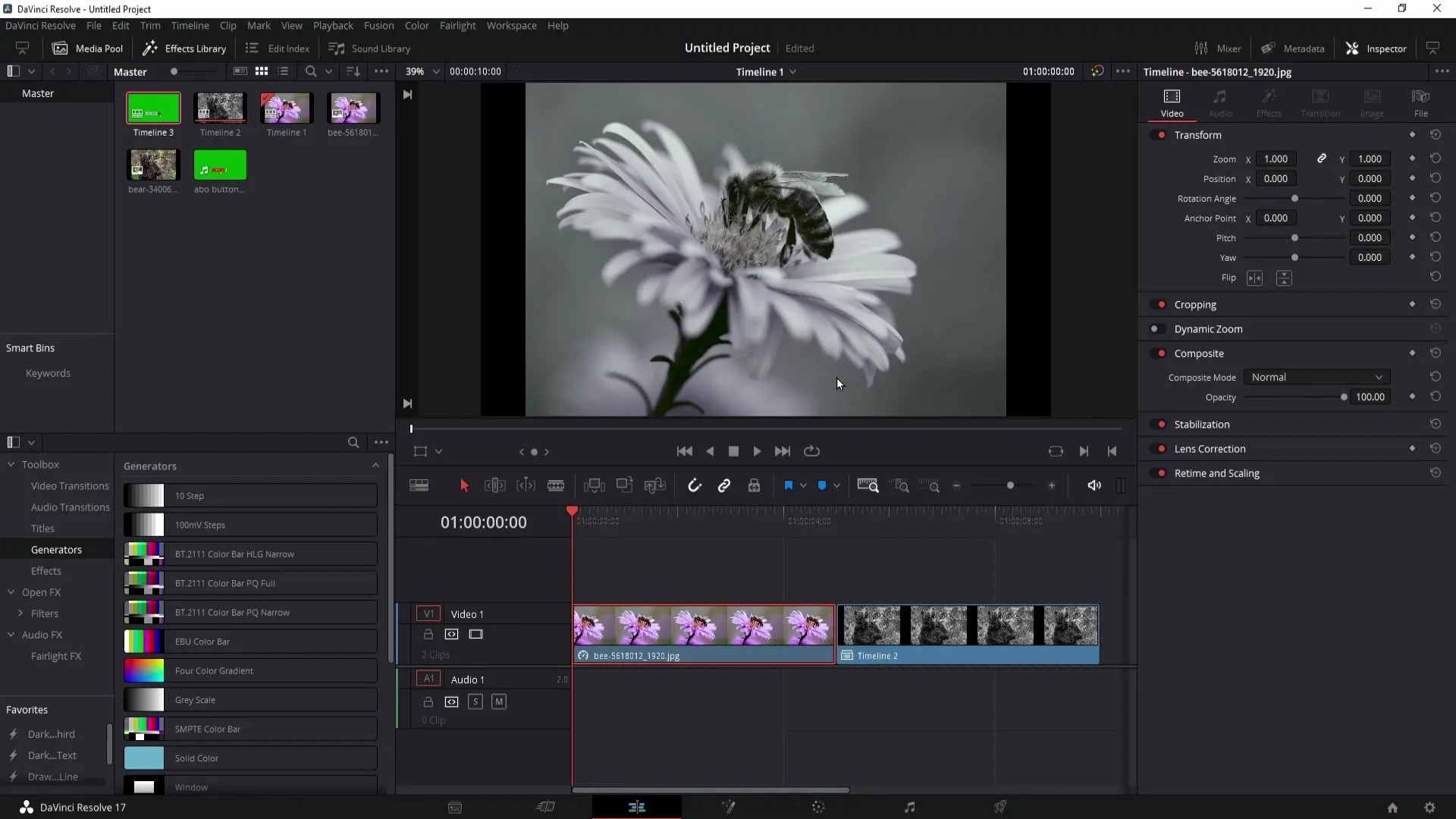Flip image horizontally in Transform
Viewport: 1456px width, 819px height.
[x=1255, y=278]
